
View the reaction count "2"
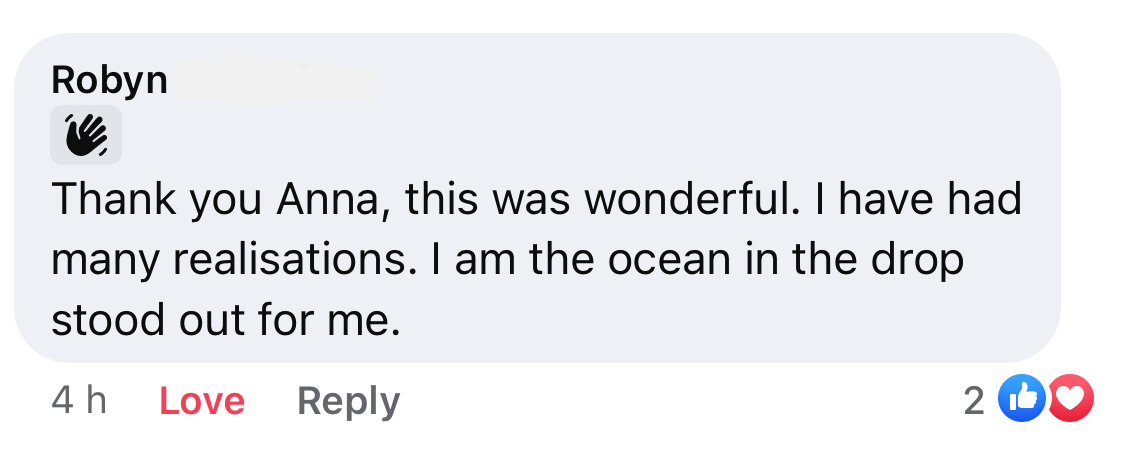973,401
